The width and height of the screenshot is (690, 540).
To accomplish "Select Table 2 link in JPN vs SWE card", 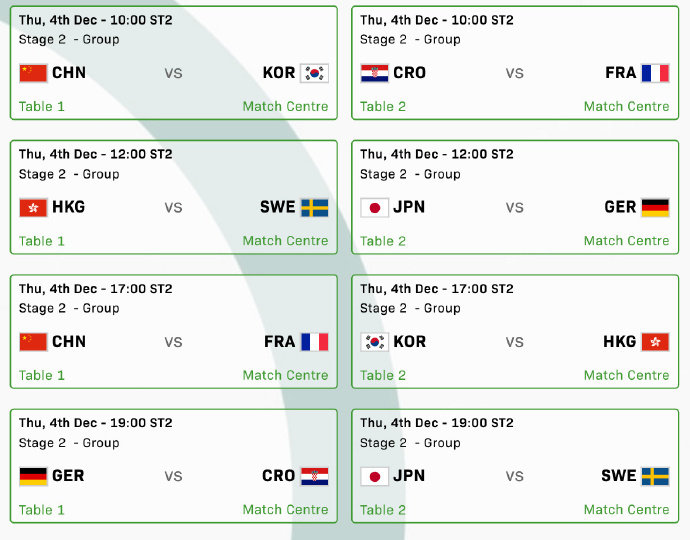I will point(383,509).
